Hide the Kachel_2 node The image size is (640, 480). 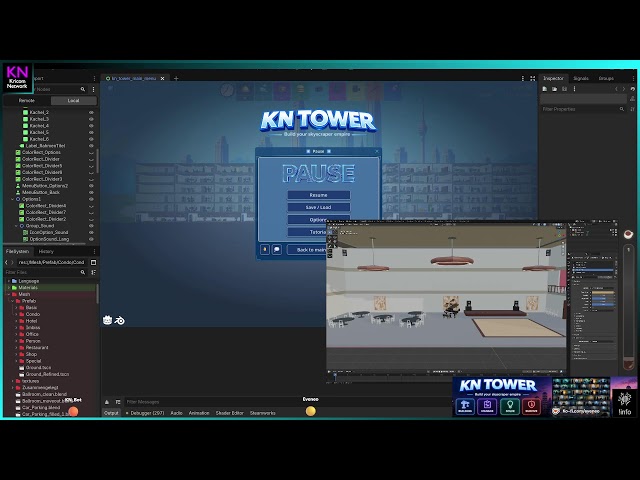[x=91, y=112]
